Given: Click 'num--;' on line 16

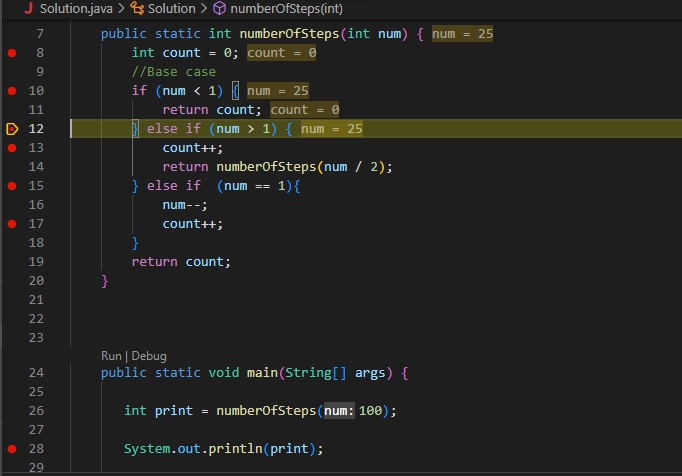Looking at the screenshot, I should (x=185, y=205).
